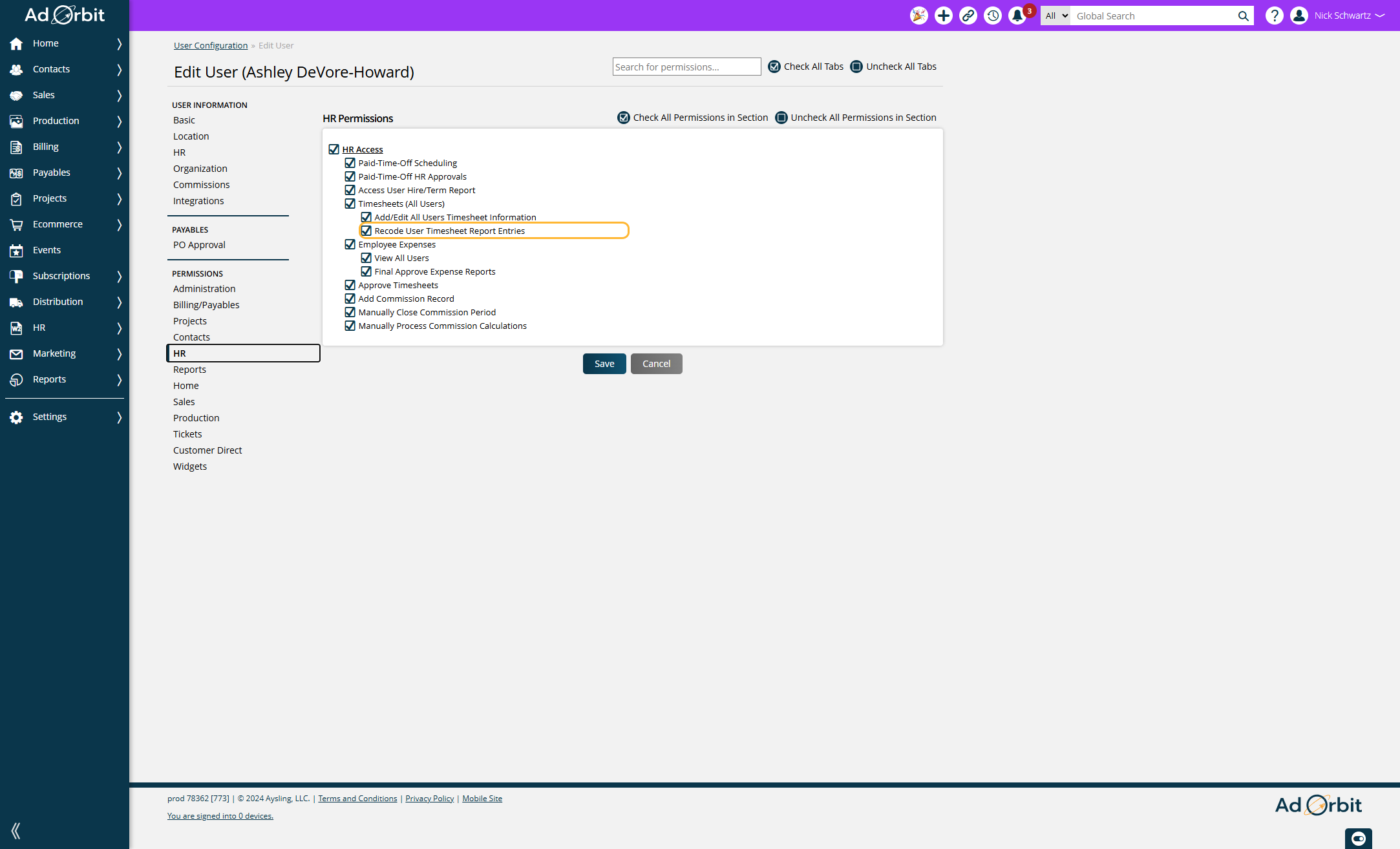
Task: Click the plus quick-add icon
Action: pos(944,16)
